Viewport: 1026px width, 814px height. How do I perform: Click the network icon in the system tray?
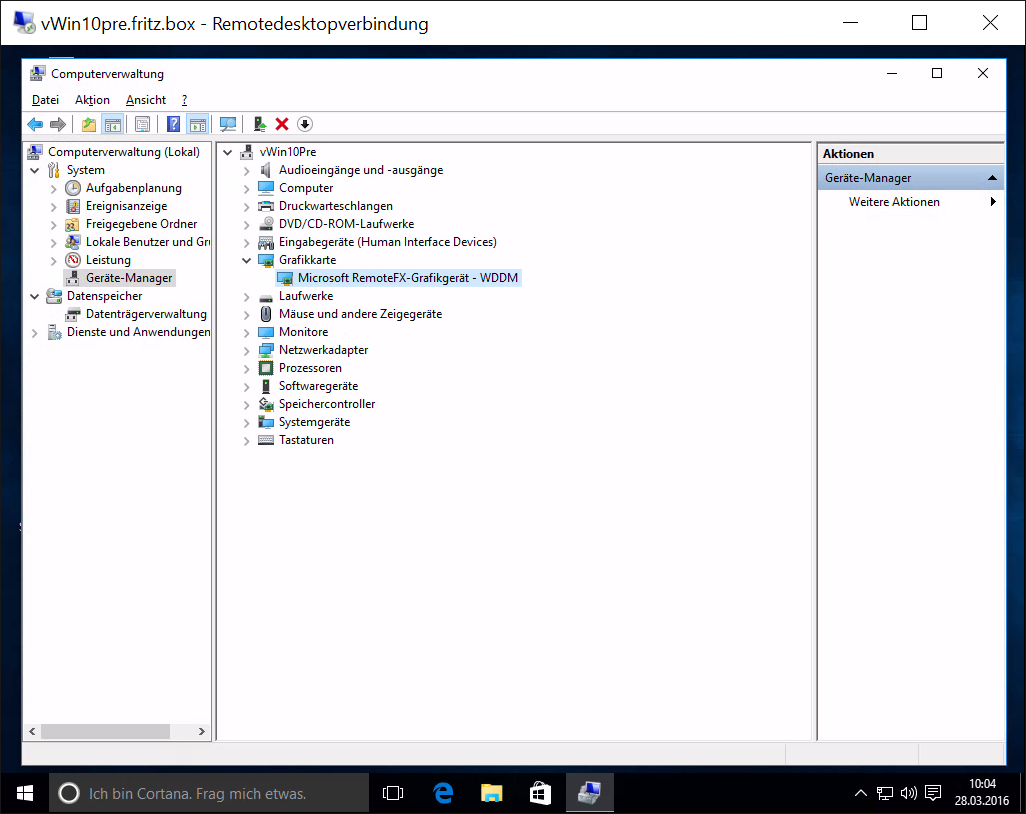click(x=885, y=793)
